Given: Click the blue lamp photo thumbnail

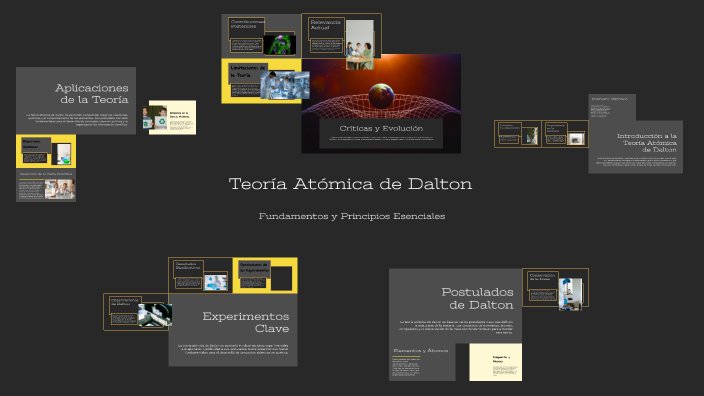Looking at the screenshot, I should pos(570,295).
